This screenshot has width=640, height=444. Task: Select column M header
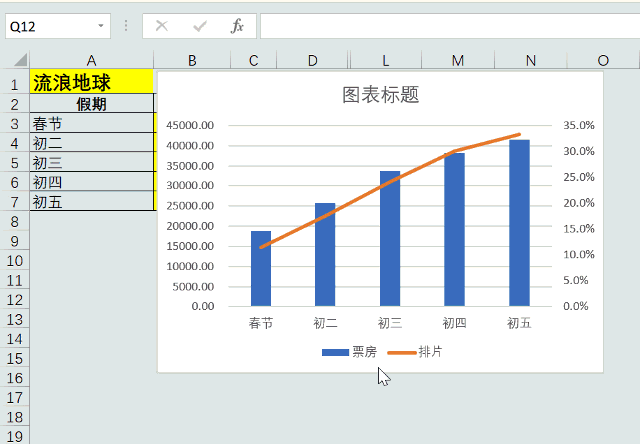pyautogui.click(x=458, y=60)
